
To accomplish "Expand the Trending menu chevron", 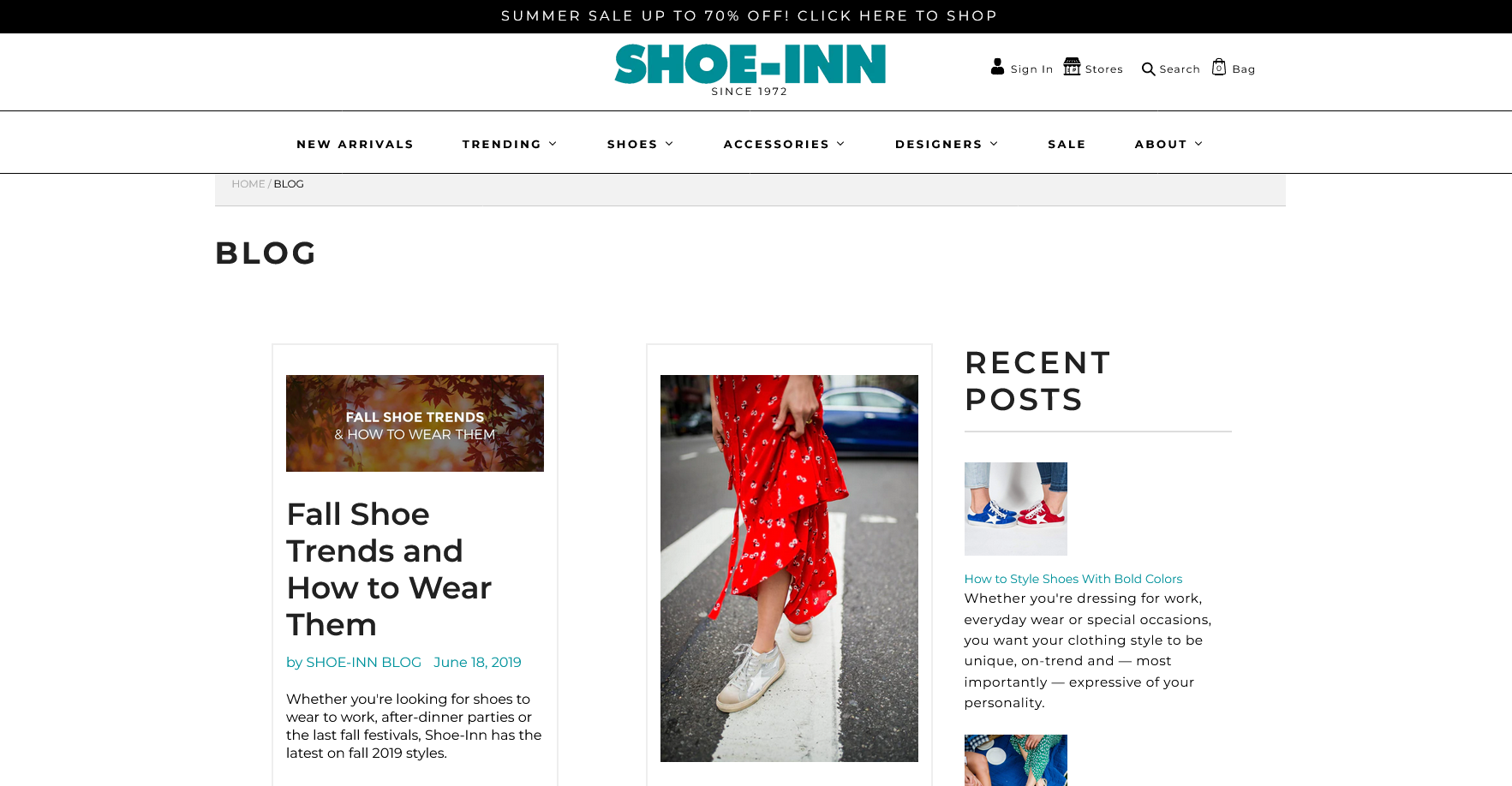I will 553,144.
